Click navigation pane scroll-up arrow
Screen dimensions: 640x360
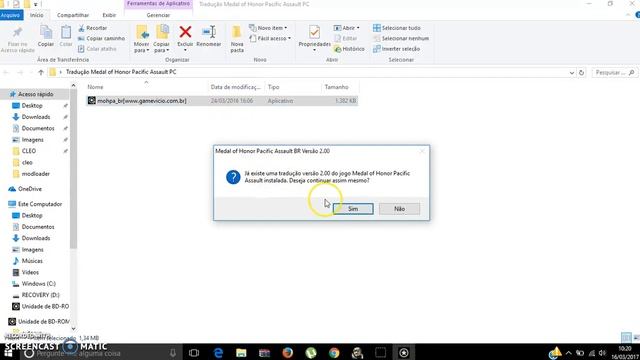(73, 86)
